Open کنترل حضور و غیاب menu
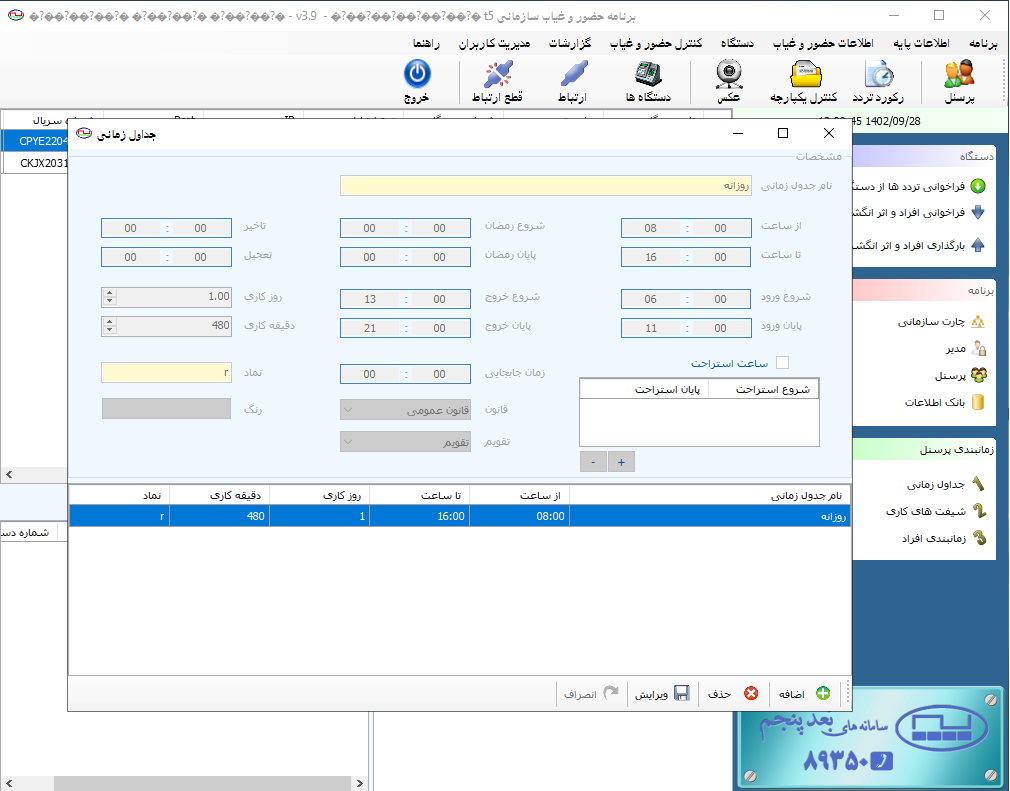 pos(656,43)
